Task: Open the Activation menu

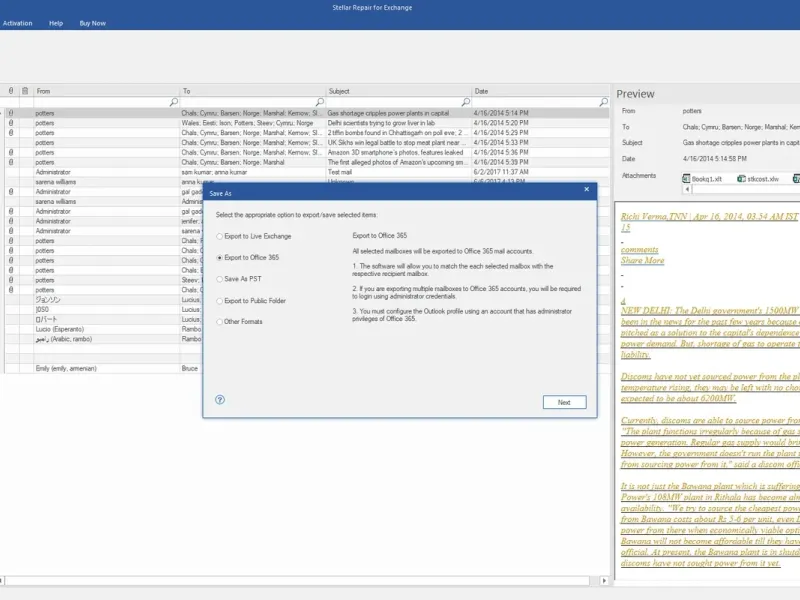Action: [17, 23]
